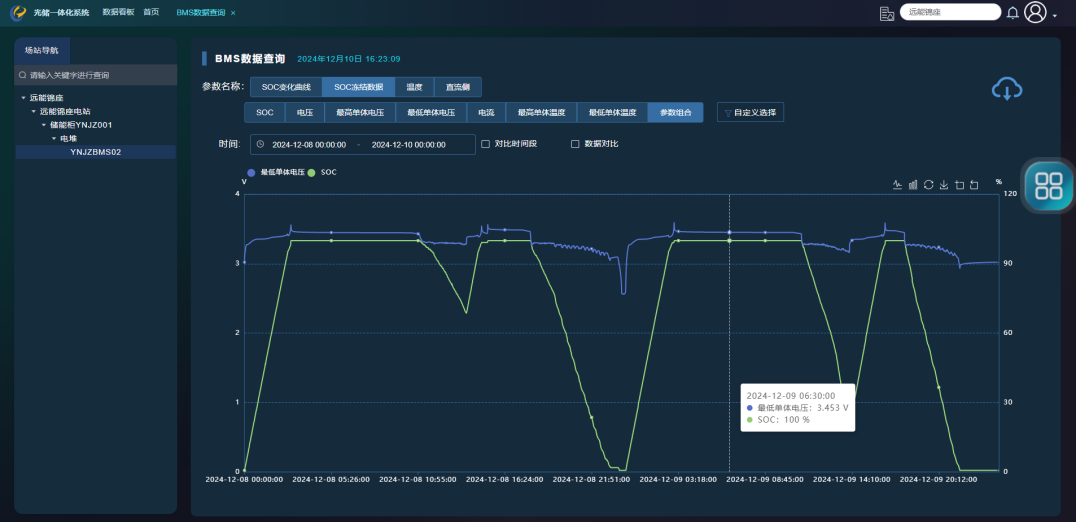Click the chart restore/refresh icon
This screenshot has height=522, width=1076.
(928, 185)
